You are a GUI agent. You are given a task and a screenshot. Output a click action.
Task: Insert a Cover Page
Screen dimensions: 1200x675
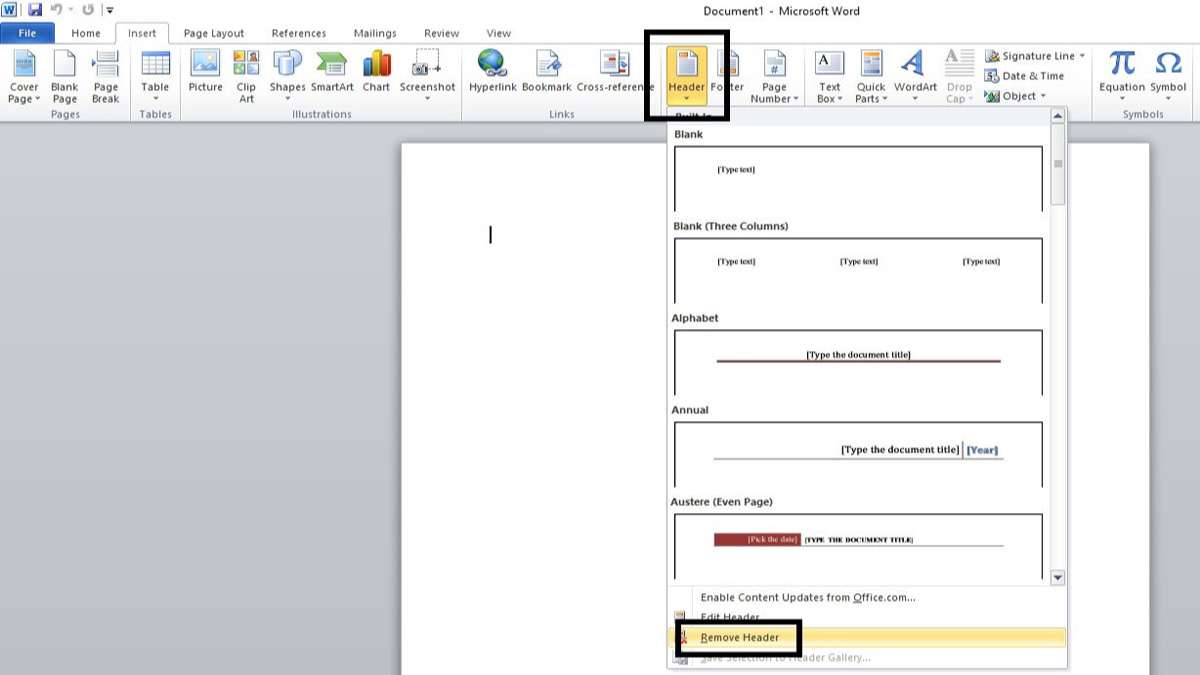(x=23, y=75)
